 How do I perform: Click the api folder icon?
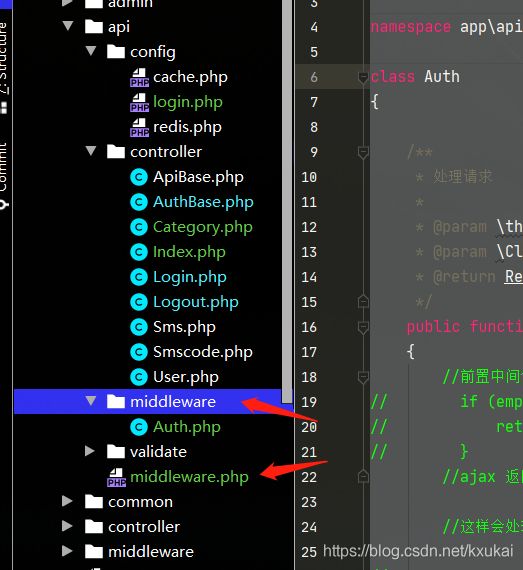[94, 26]
